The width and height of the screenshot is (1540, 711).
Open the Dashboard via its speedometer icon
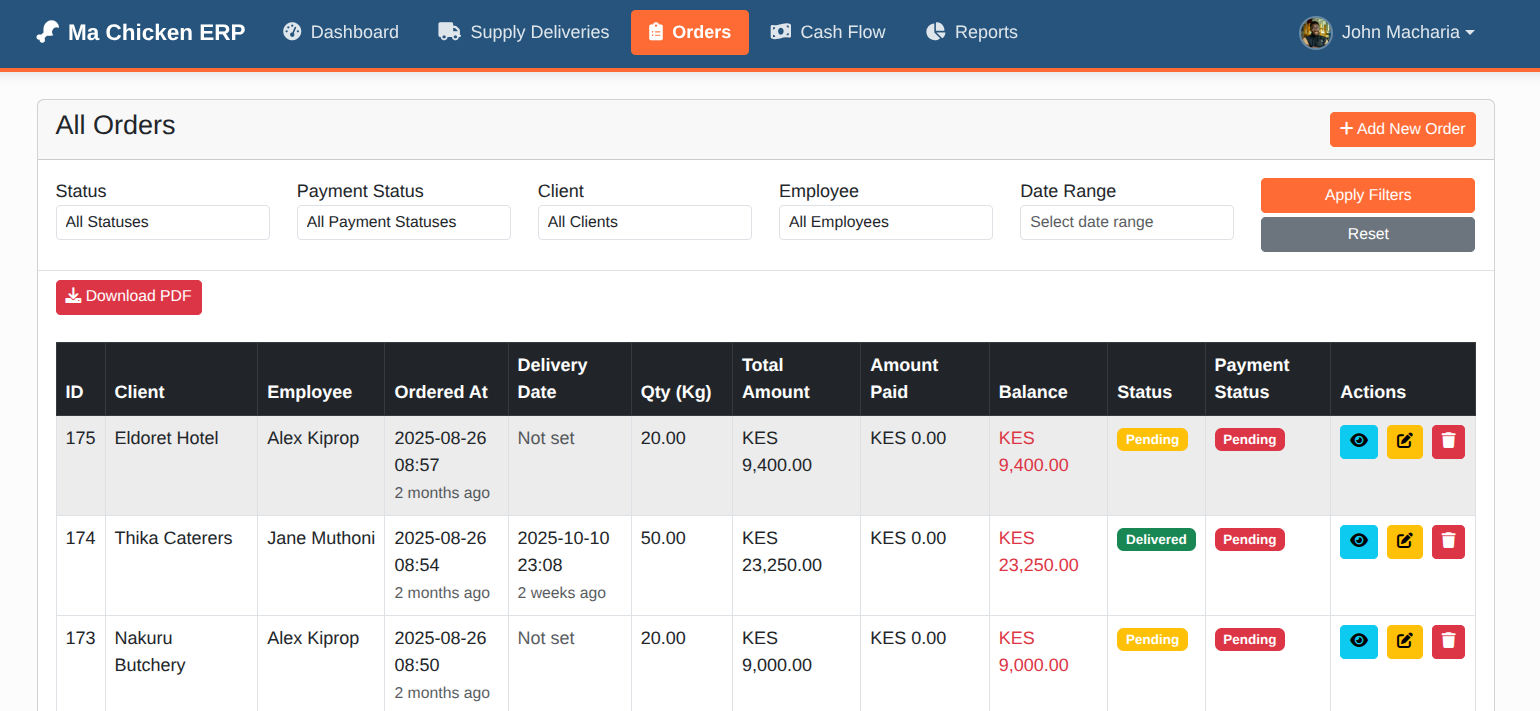(x=292, y=31)
